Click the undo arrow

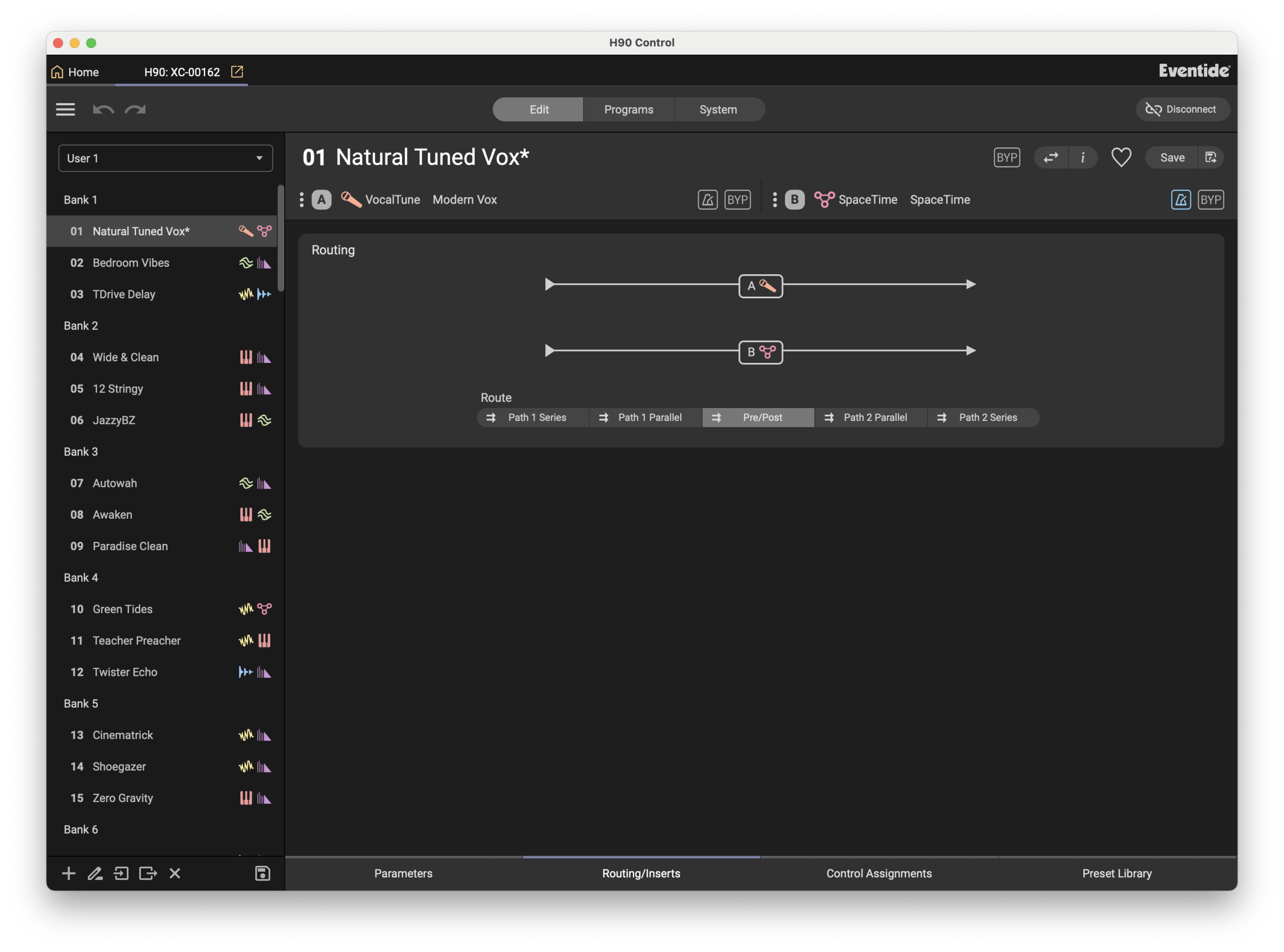103,109
